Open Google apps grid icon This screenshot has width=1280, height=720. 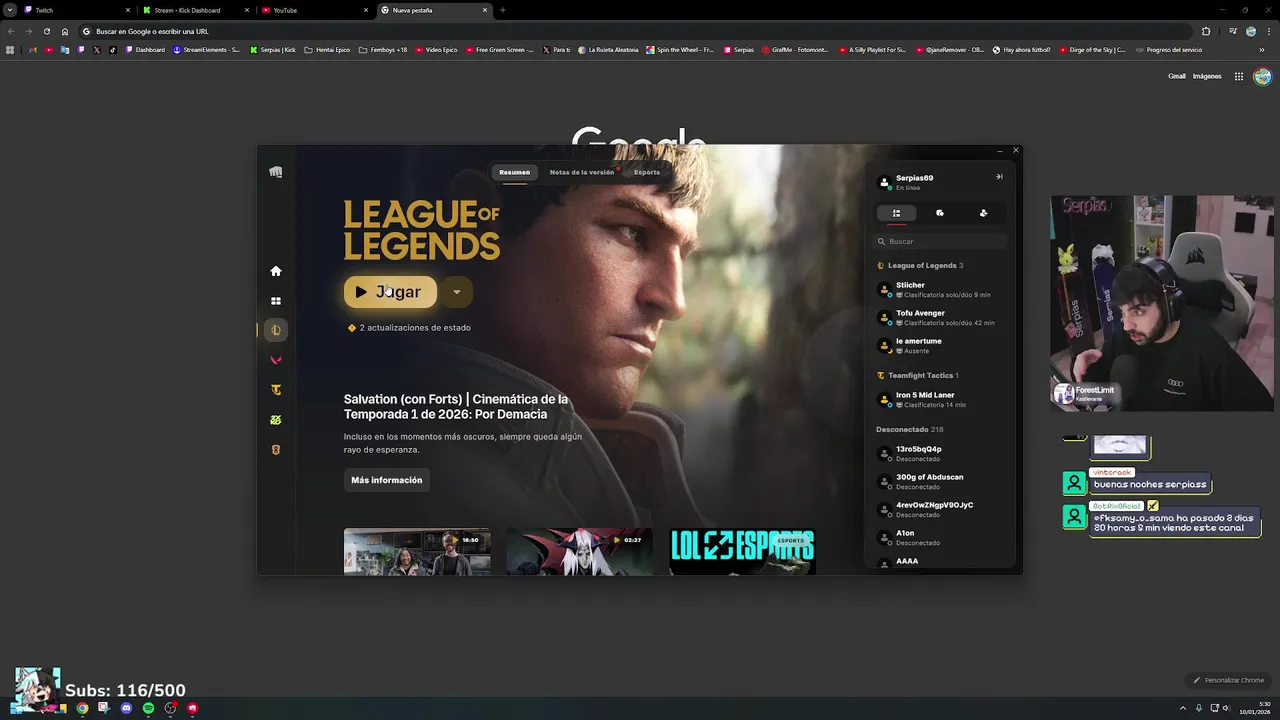1239,76
